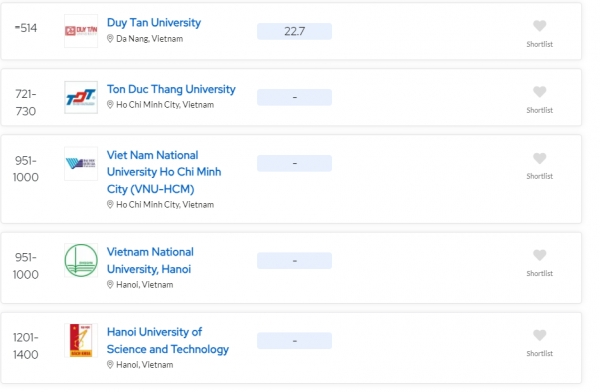Click Ton Duc Thang empty score box

point(294,97)
